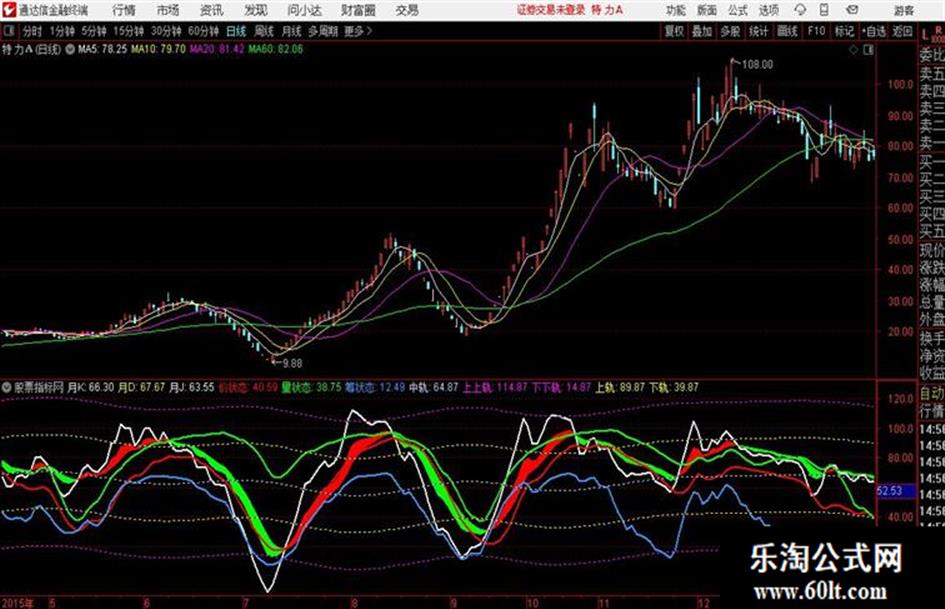Click the 标记 mark button

[x=844, y=31]
